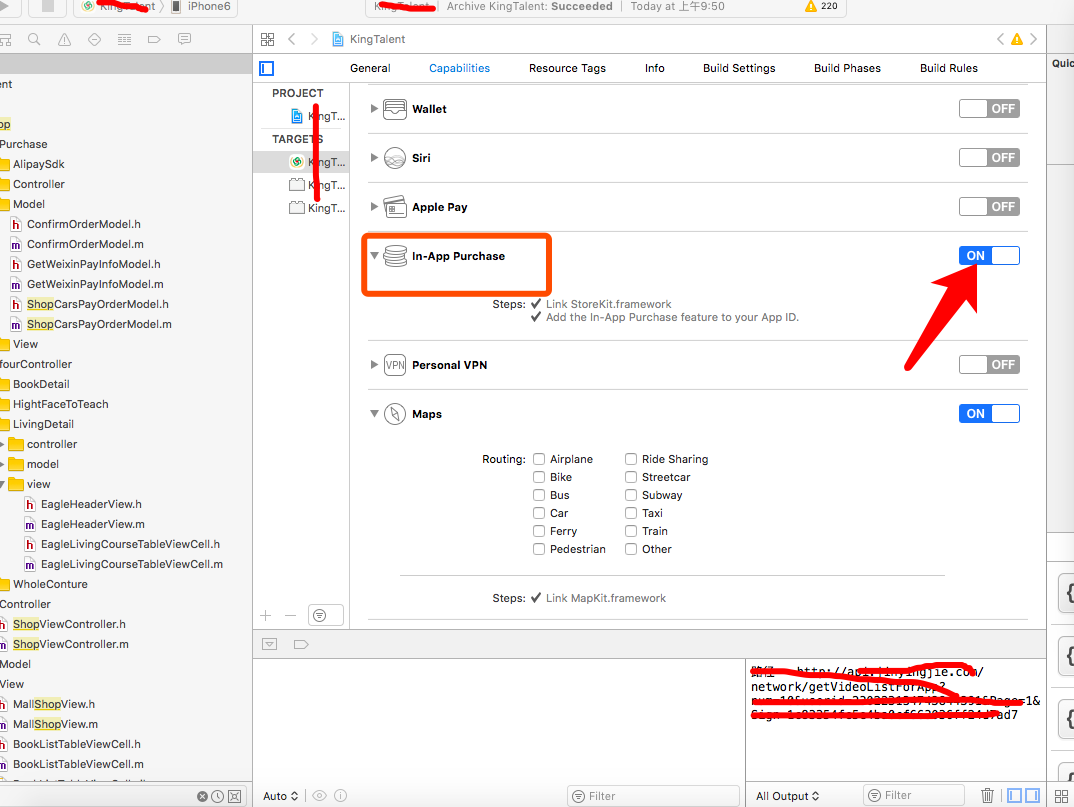Click the activity warning count 220
This screenshot has width=1074, height=807.
821,6
